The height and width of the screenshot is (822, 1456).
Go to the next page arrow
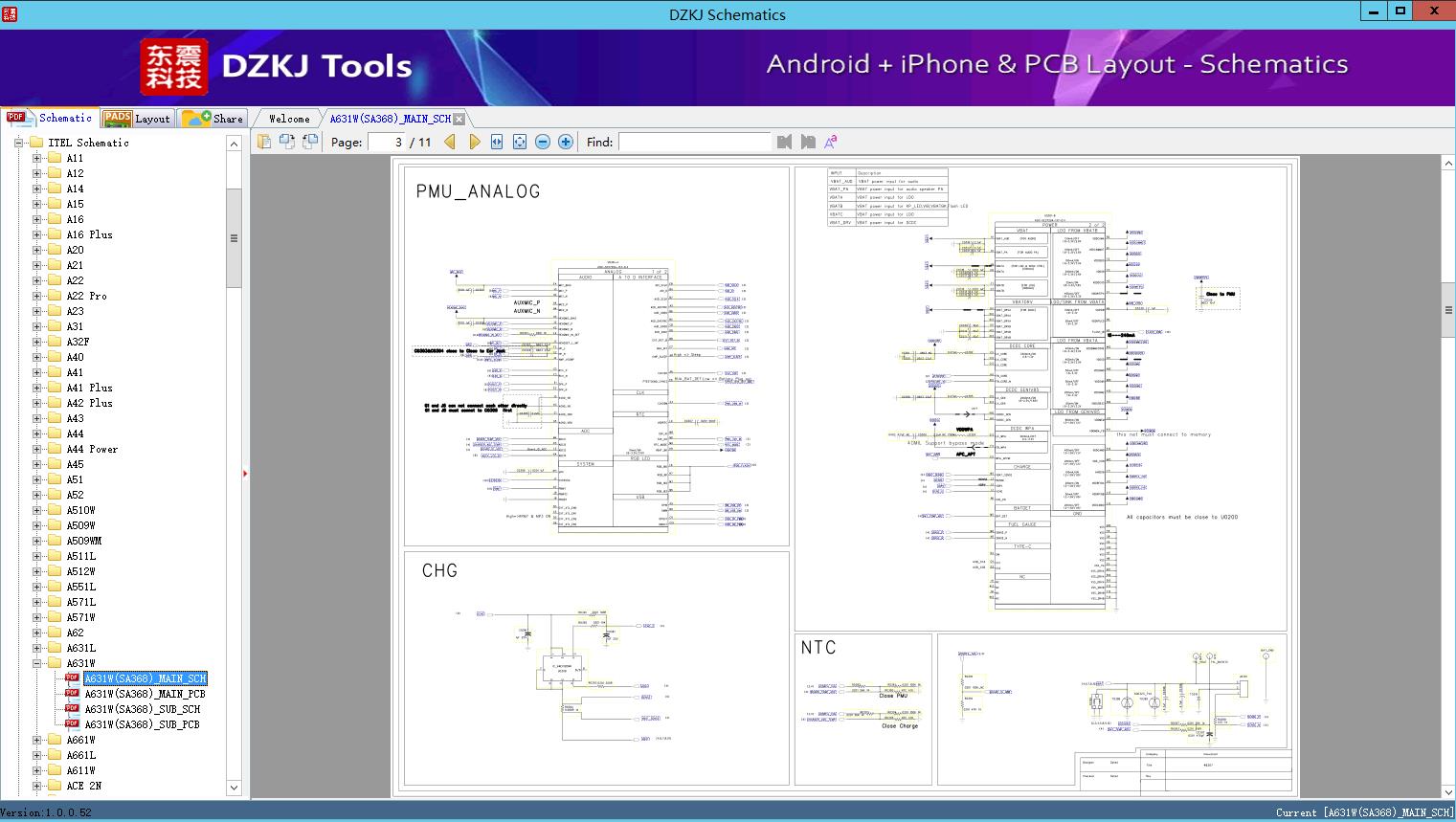click(474, 142)
